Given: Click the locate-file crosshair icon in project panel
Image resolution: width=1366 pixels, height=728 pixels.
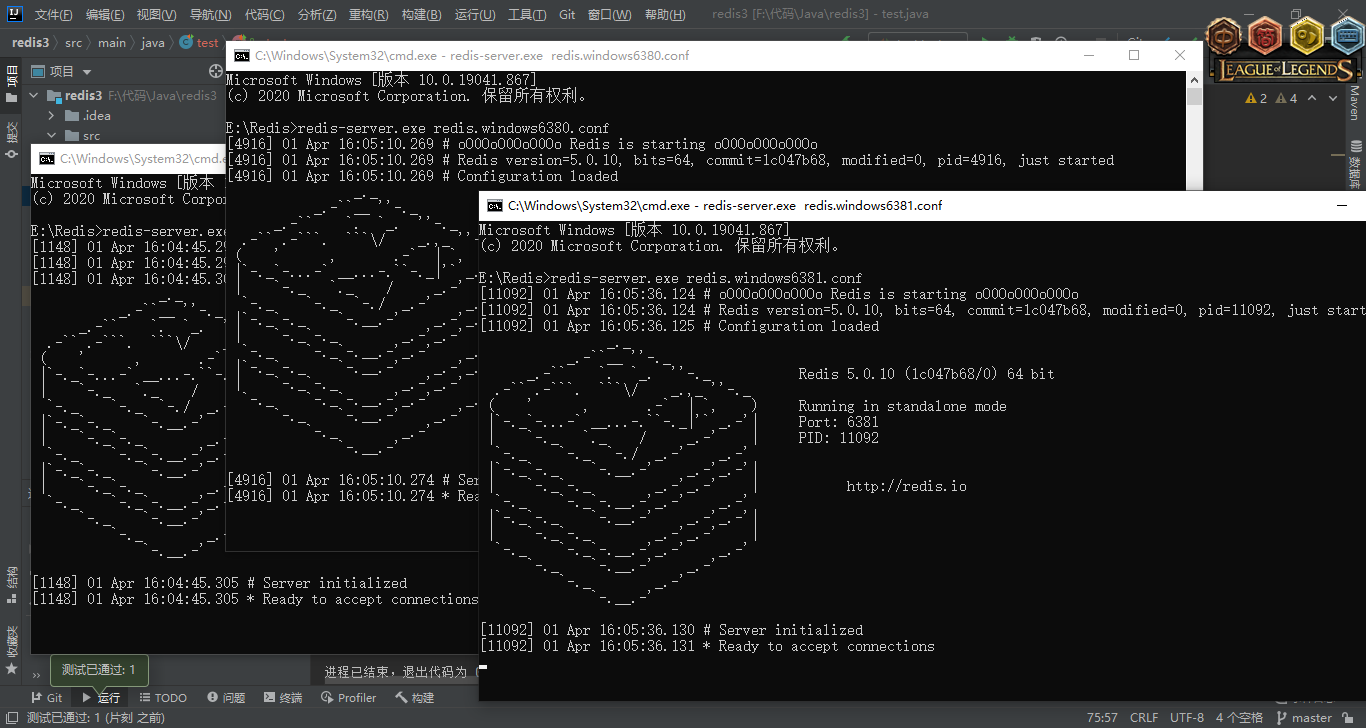Looking at the screenshot, I should tap(215, 71).
